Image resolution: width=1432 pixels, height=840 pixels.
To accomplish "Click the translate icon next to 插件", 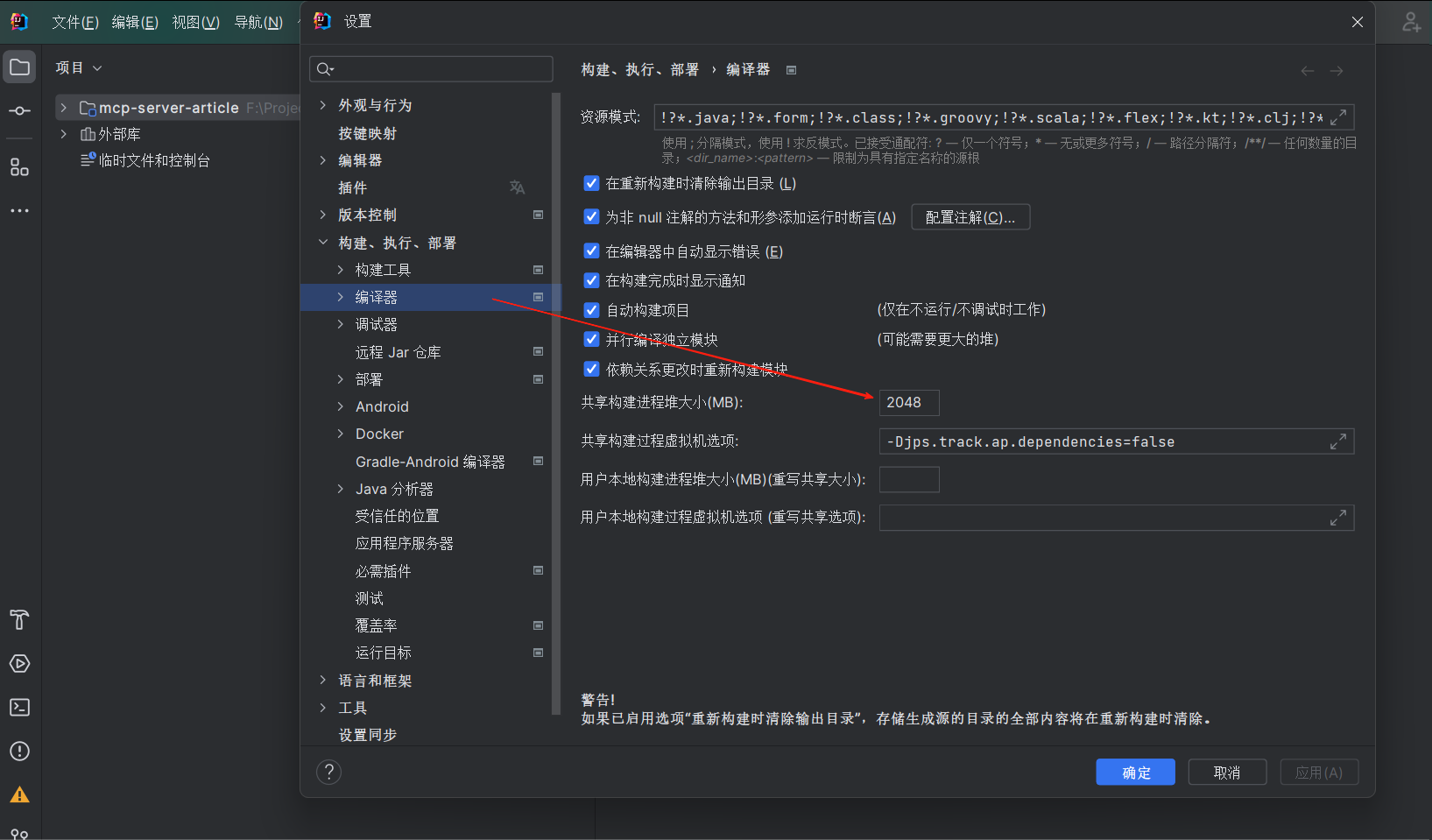I will point(517,187).
